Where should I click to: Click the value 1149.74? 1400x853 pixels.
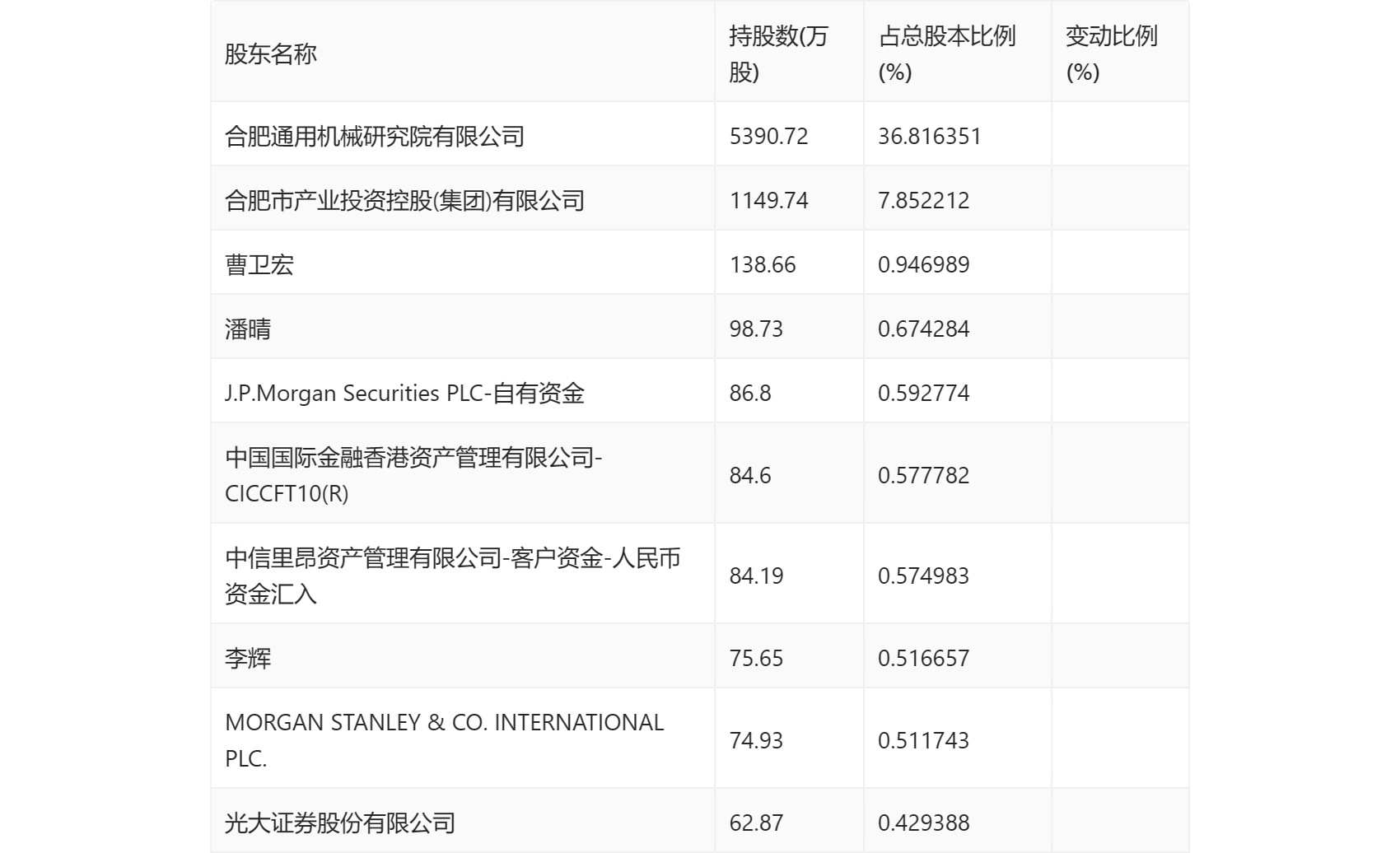coord(769,200)
